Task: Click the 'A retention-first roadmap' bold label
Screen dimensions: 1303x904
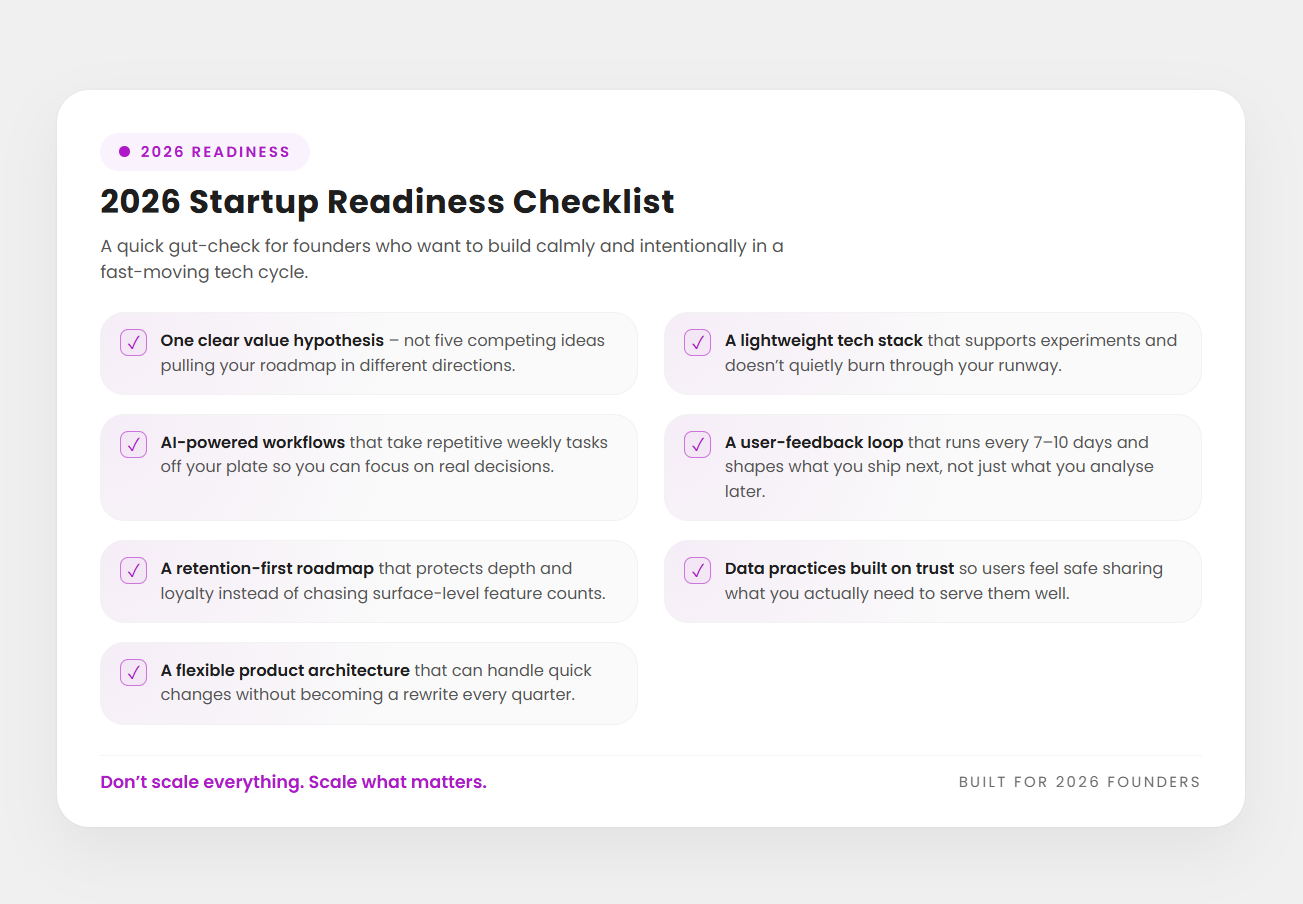Action: pyautogui.click(x=267, y=569)
